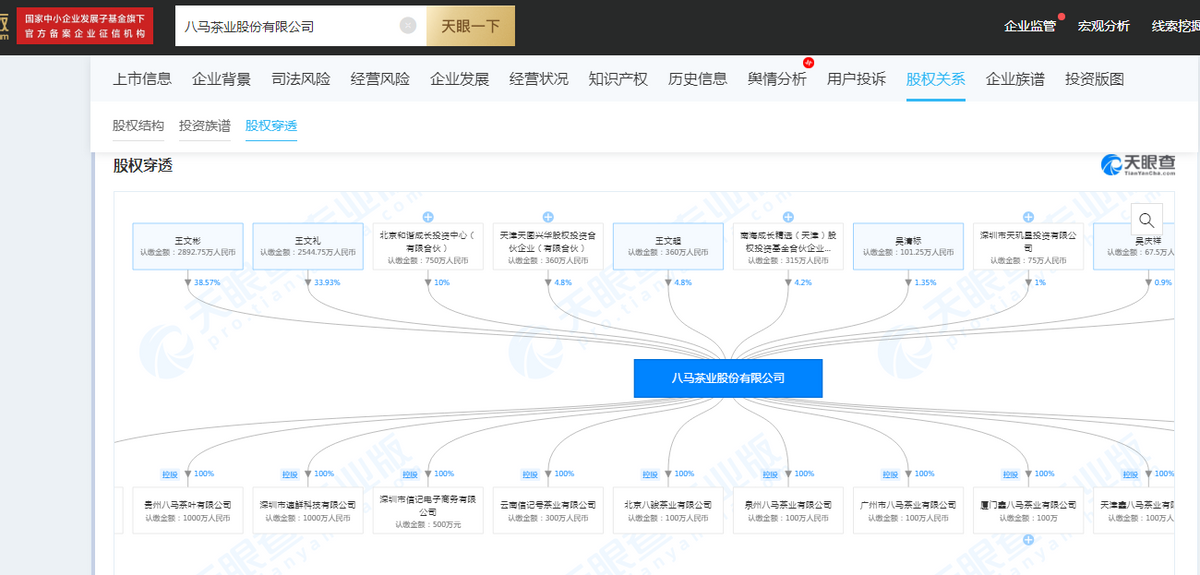Viewport: 1200px width, 575px height.
Task: Switch to the 企业发展 tab
Action: (x=459, y=79)
